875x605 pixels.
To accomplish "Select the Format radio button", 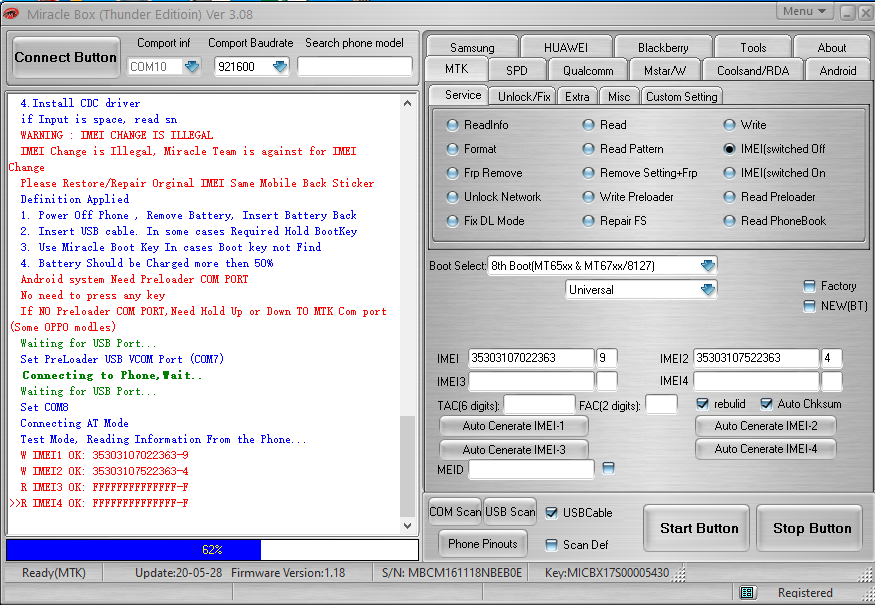I will [452, 149].
